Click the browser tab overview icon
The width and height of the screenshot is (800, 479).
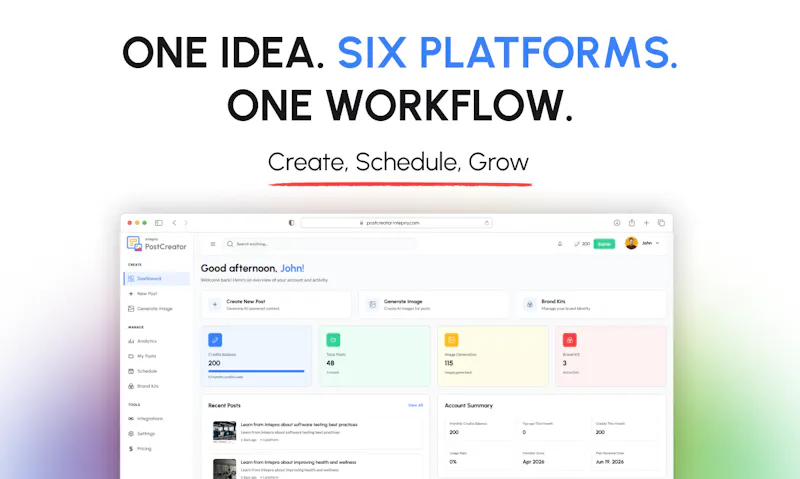[661, 223]
